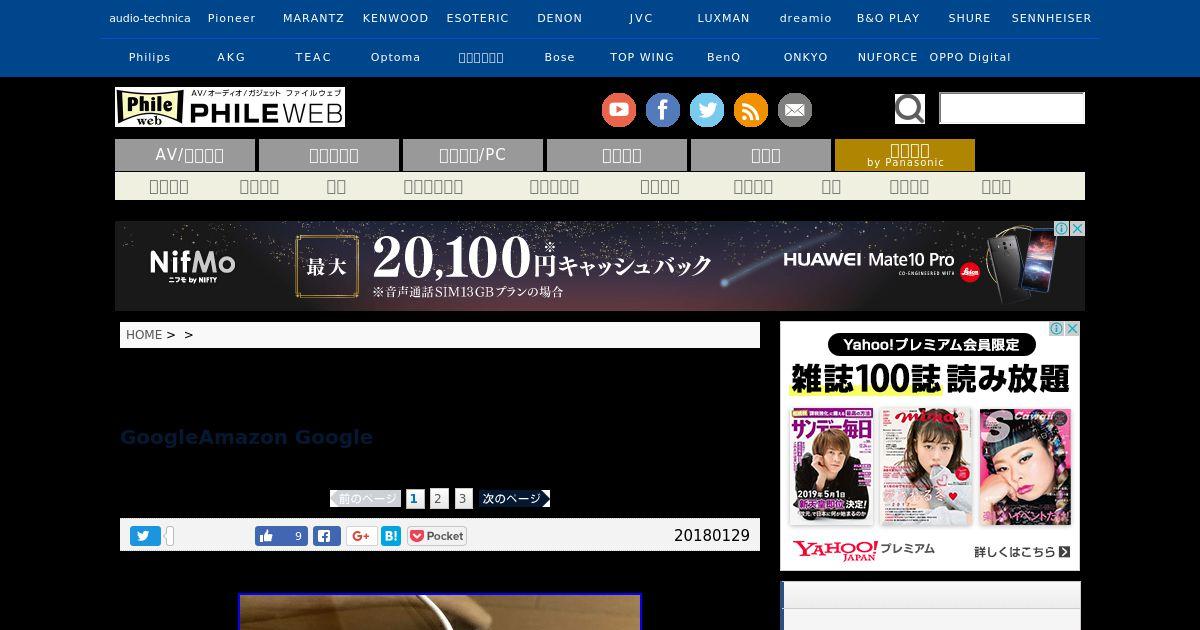Open the Phile-web YouTube channel icon
Image resolution: width=1200 pixels, height=630 pixels.
pyautogui.click(x=619, y=110)
